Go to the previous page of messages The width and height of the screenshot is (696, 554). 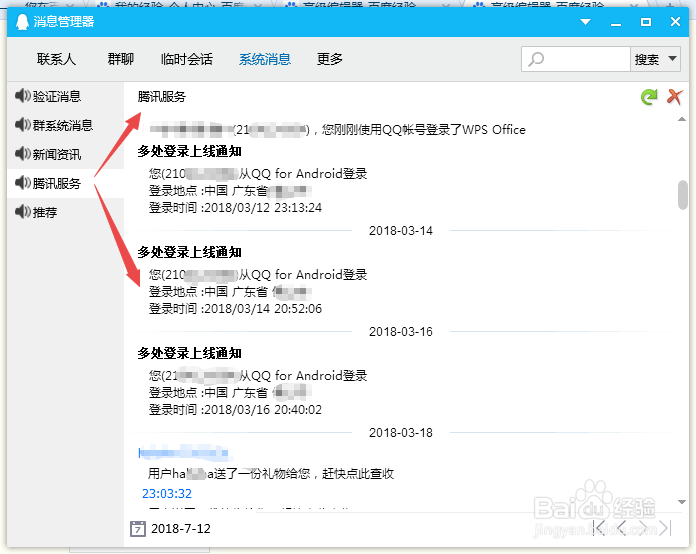(x=622, y=527)
